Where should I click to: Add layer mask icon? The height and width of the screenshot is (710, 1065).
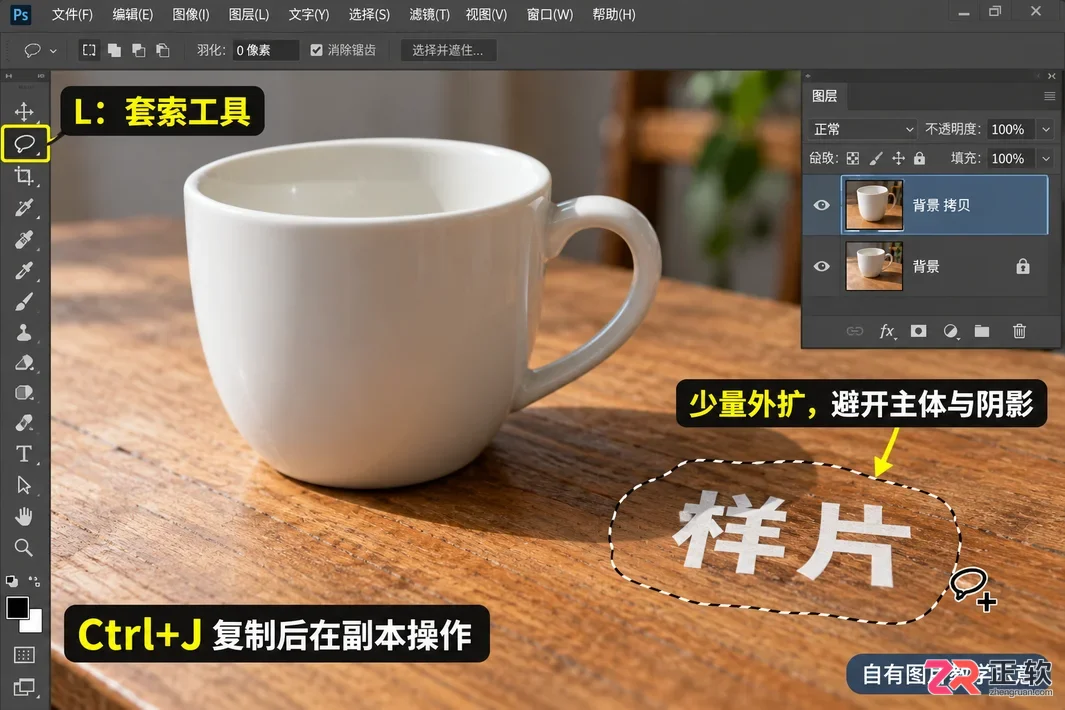click(918, 331)
